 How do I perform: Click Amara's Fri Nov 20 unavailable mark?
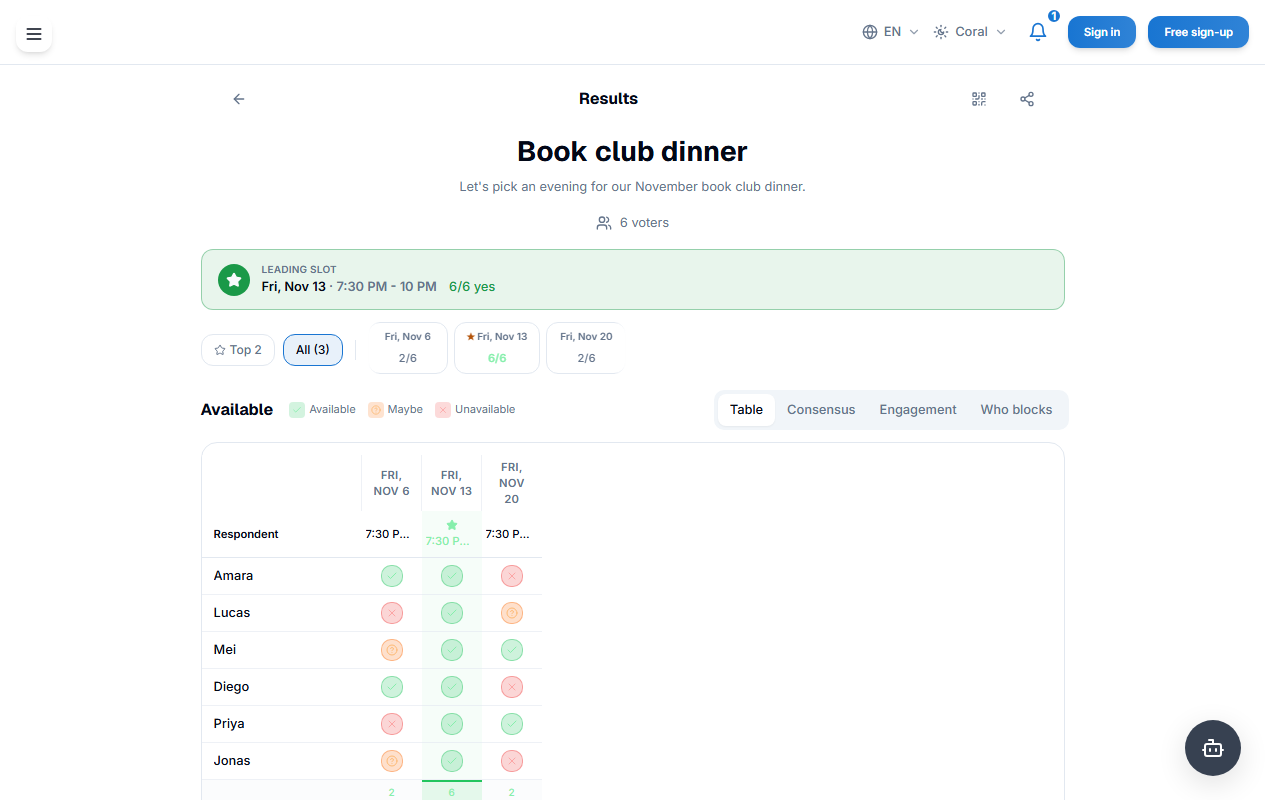click(512, 576)
